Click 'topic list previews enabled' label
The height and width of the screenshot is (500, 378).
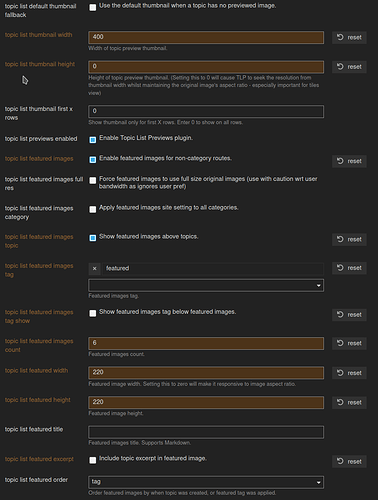tap(41, 139)
